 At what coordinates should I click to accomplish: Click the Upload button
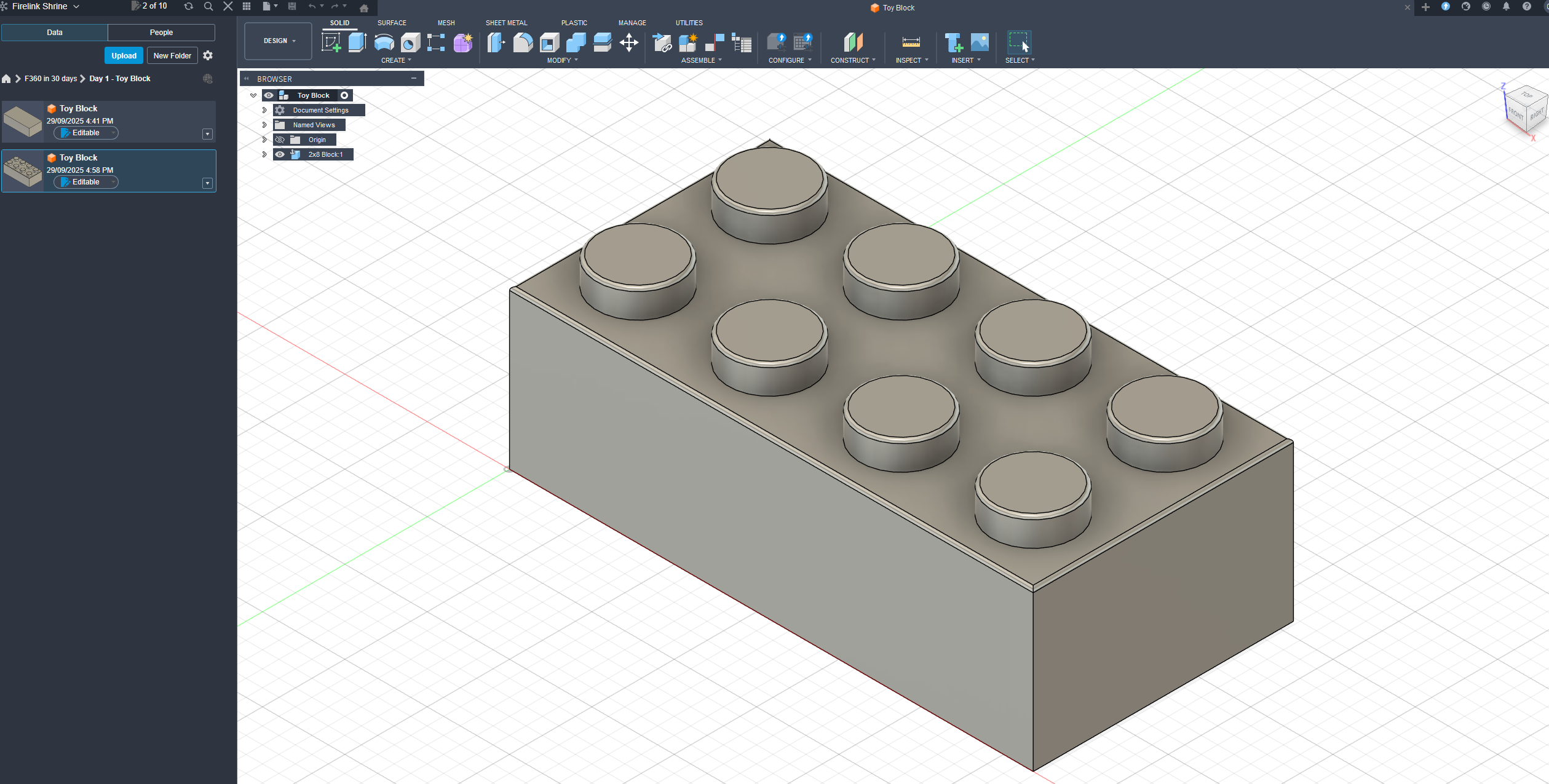pyautogui.click(x=124, y=55)
